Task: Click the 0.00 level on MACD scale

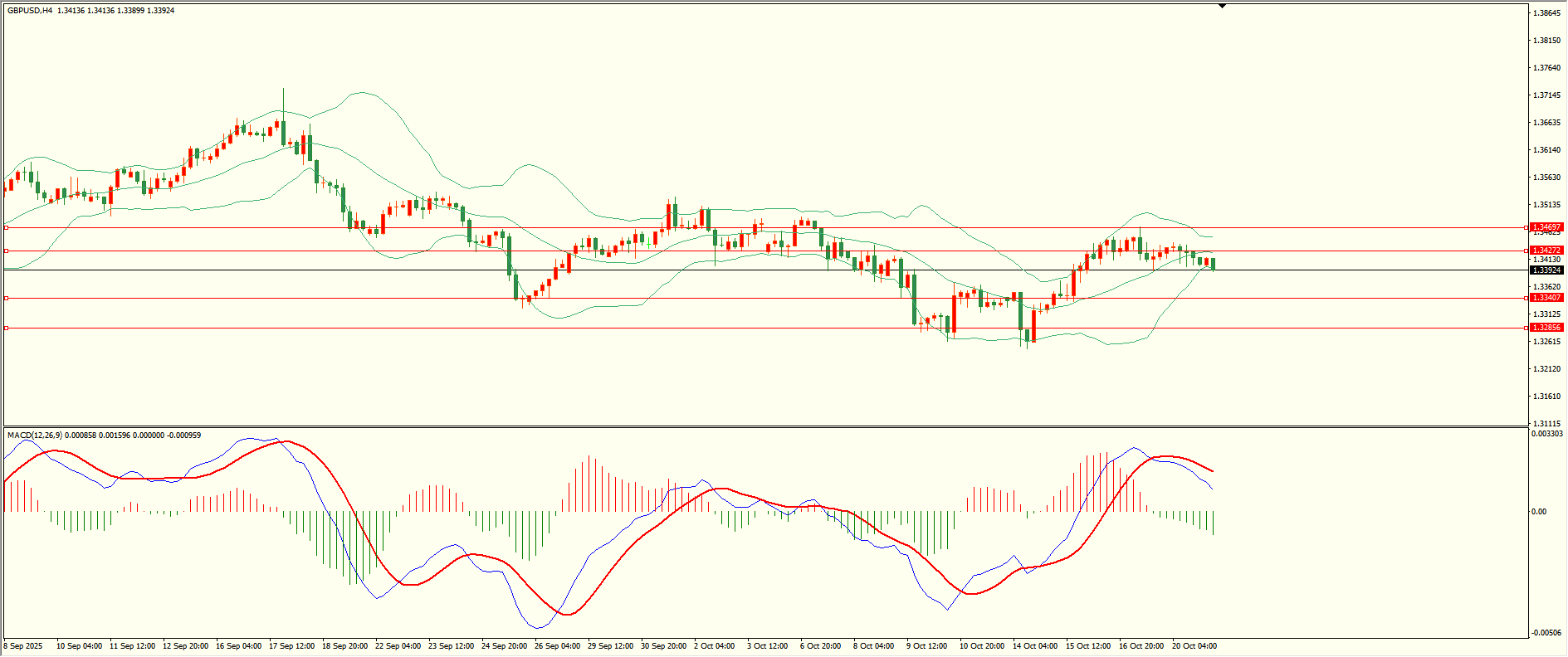Action: click(1538, 512)
